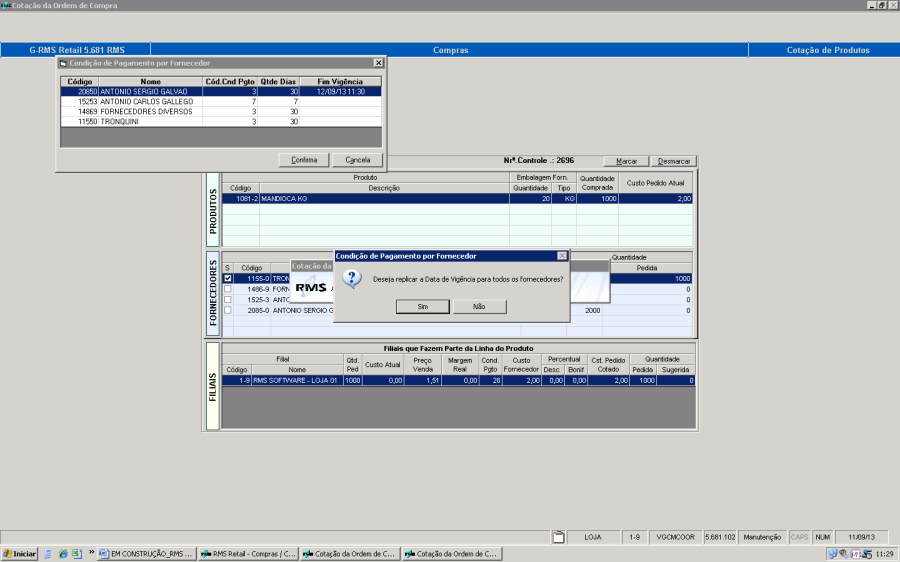Click the Desmarcar button
The width and height of the screenshot is (900, 562).
point(674,161)
